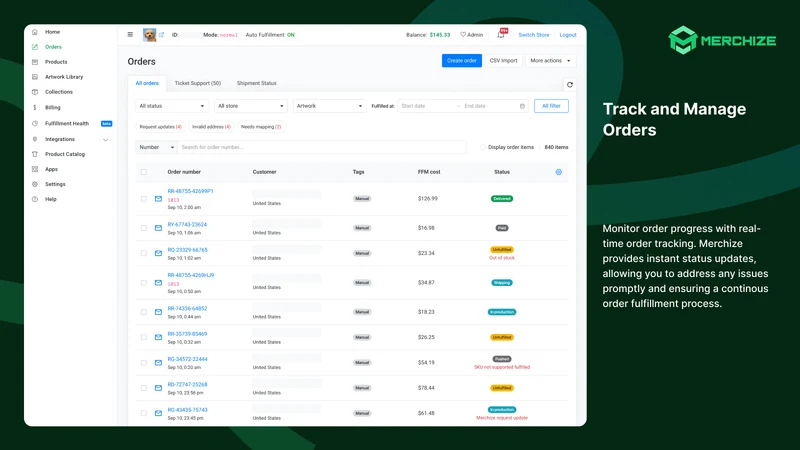Viewport: 800px width, 450px height.
Task: Click the refresh orders icon
Action: tap(570, 85)
